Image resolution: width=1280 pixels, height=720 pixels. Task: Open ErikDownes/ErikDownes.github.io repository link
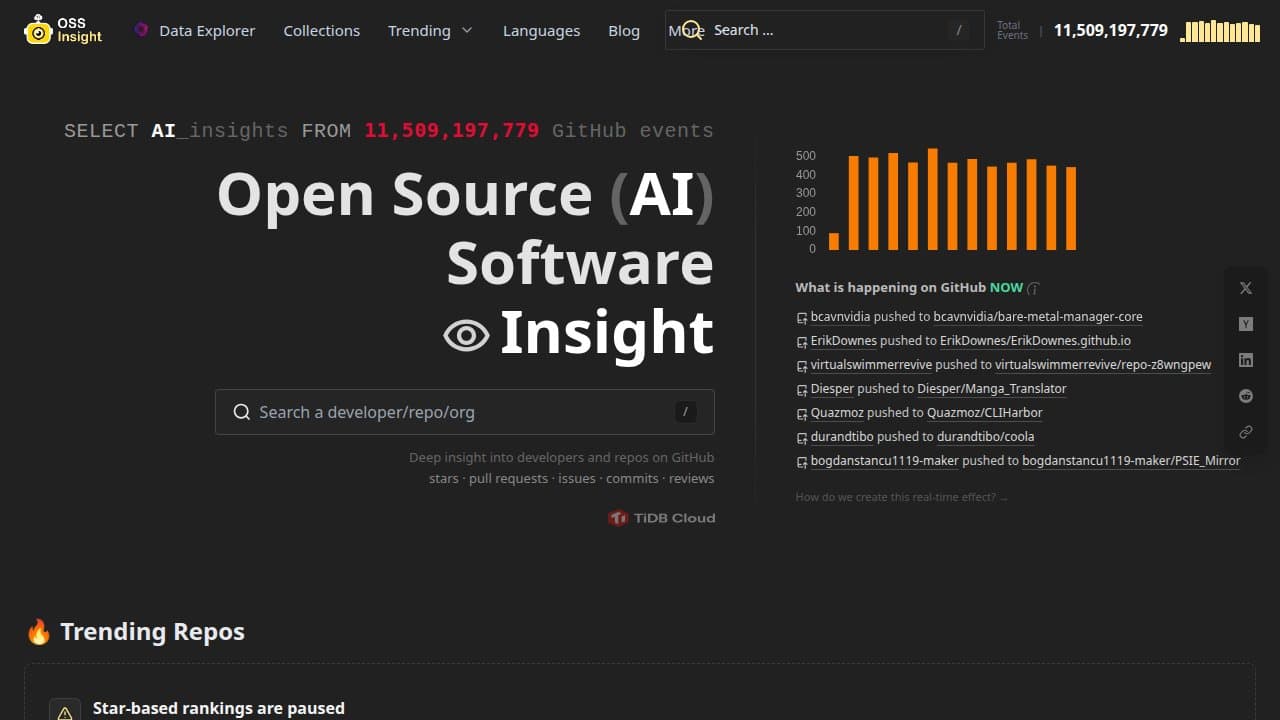(1035, 341)
